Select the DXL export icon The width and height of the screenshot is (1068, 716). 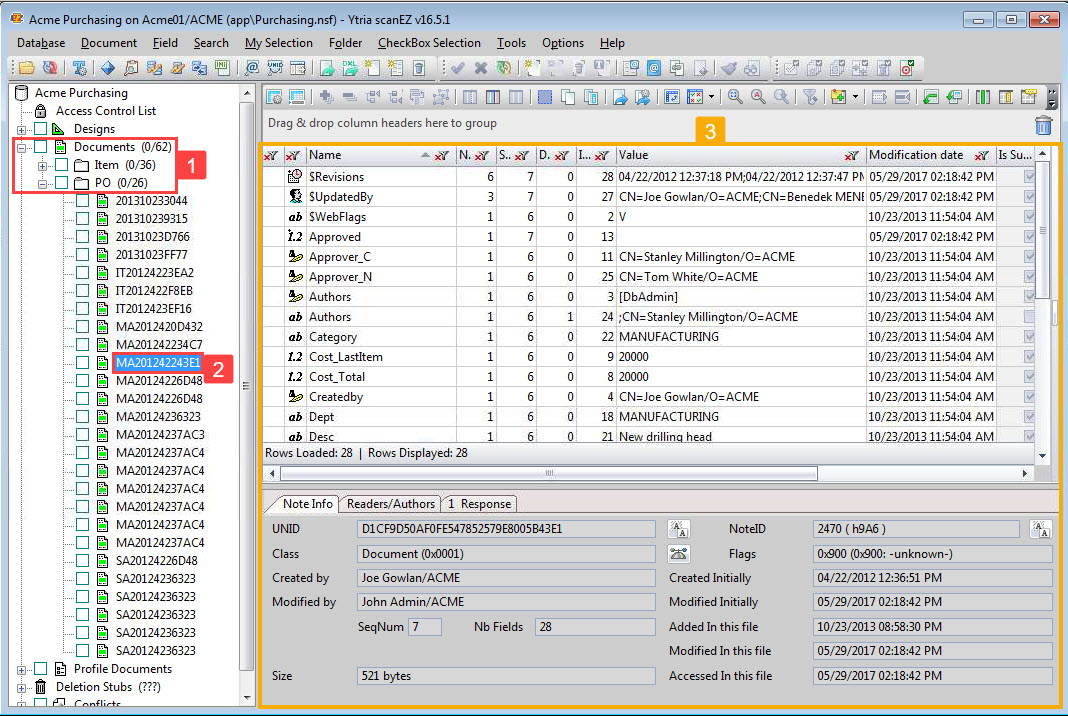pyautogui.click(x=349, y=68)
